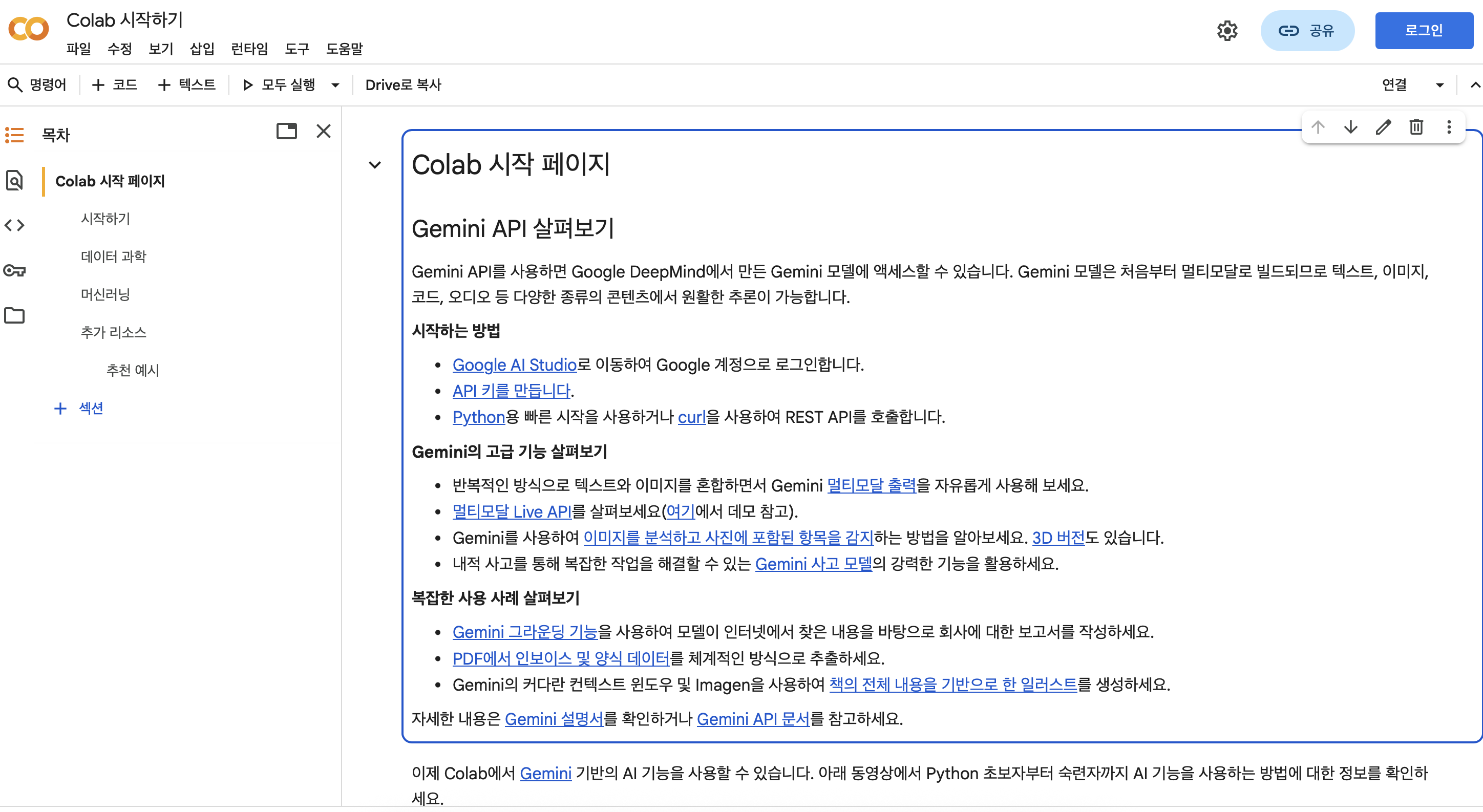
Task: Select 추가 리소스 in the table of contents
Action: pyautogui.click(x=113, y=333)
